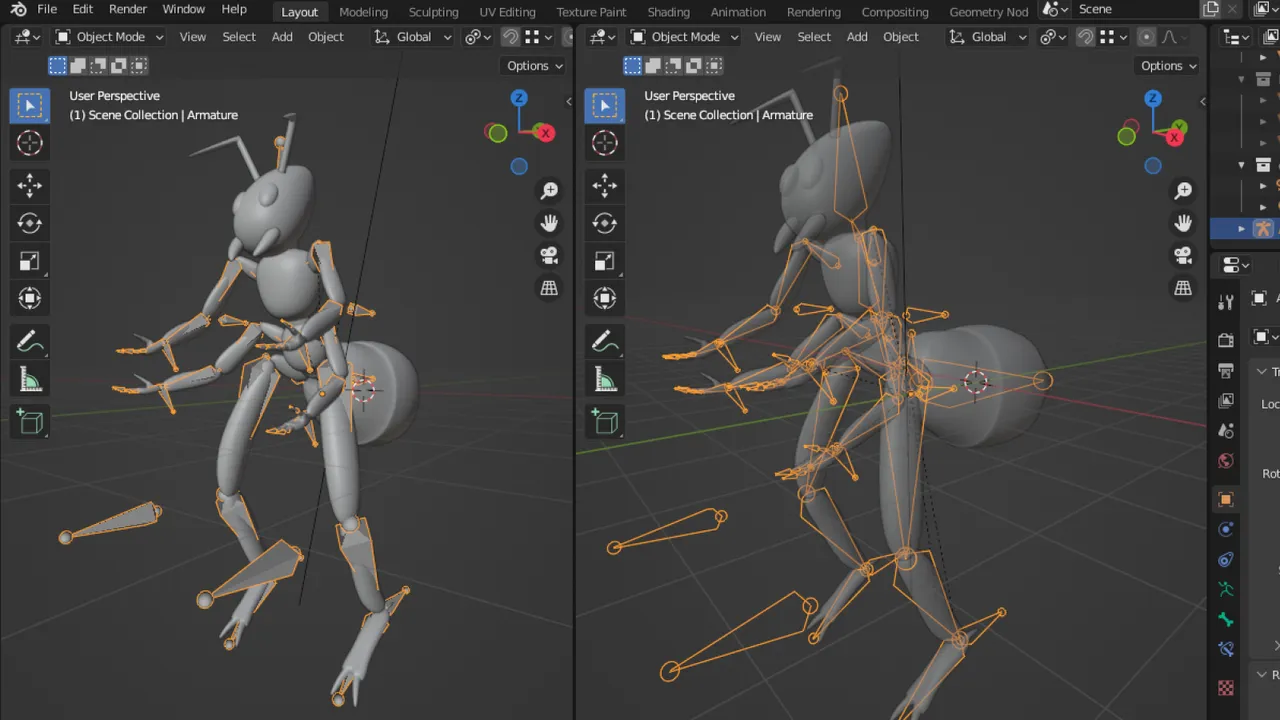
Task: Set selection mode to Extend in left viewport
Action: click(x=78, y=66)
